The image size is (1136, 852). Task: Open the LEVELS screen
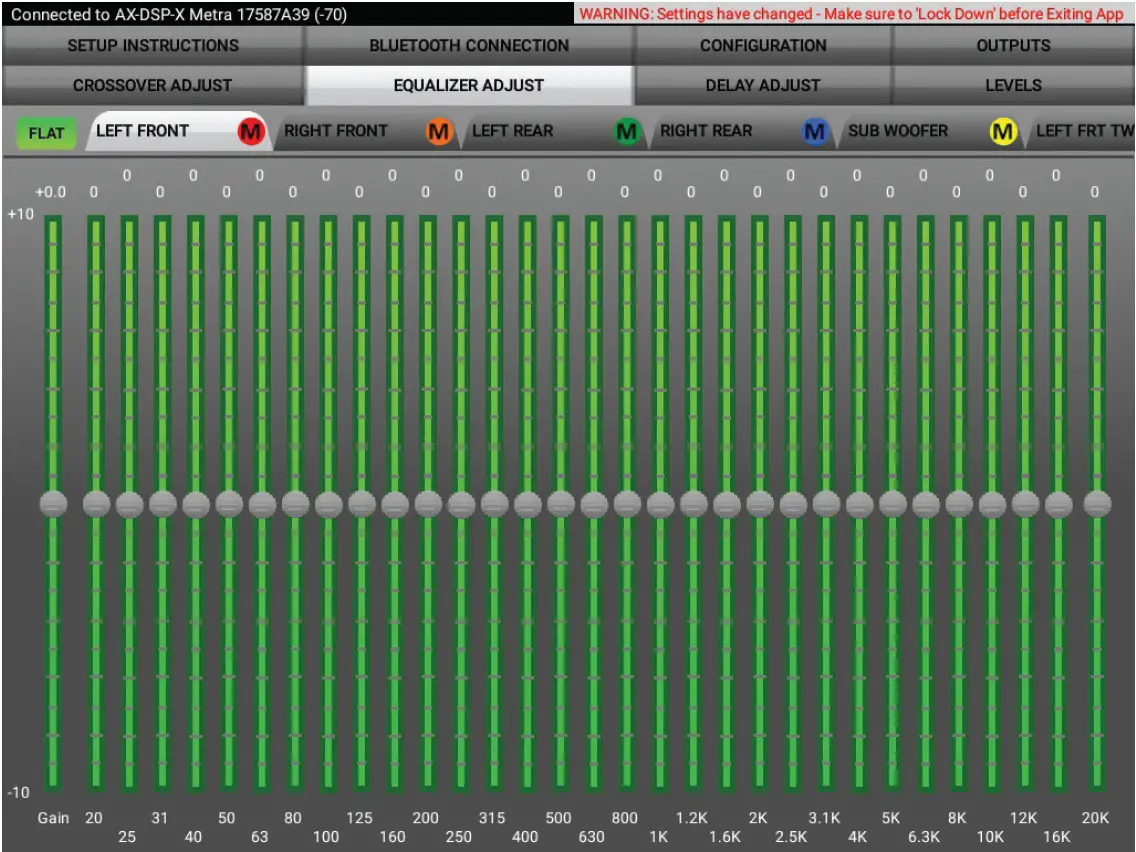click(x=1014, y=86)
